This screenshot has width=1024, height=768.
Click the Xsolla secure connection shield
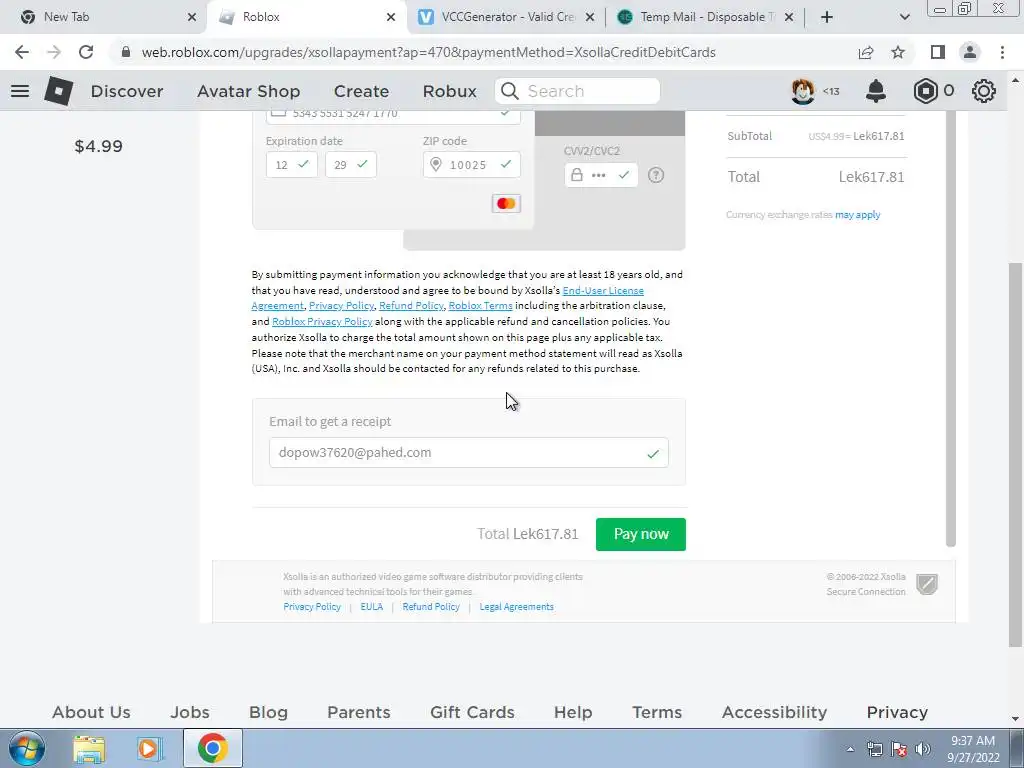[x=927, y=584]
